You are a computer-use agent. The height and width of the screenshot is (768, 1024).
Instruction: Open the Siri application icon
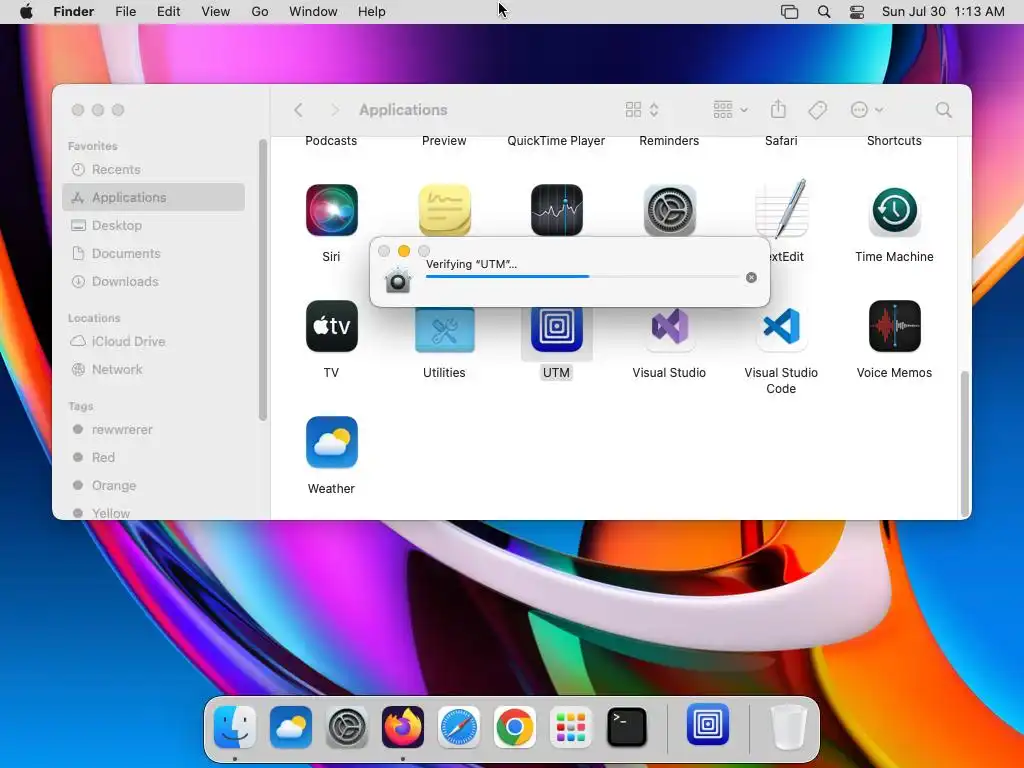[x=331, y=210]
